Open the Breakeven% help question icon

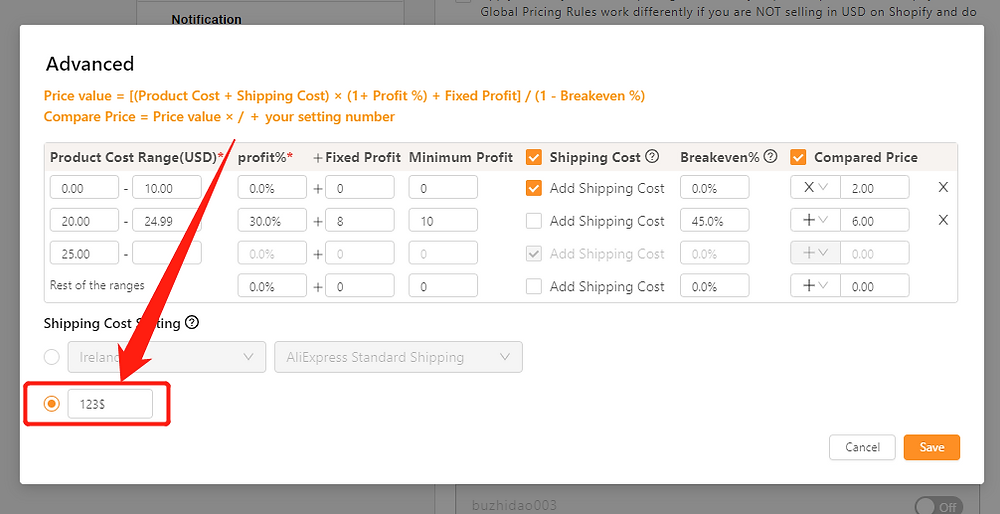[770, 156]
